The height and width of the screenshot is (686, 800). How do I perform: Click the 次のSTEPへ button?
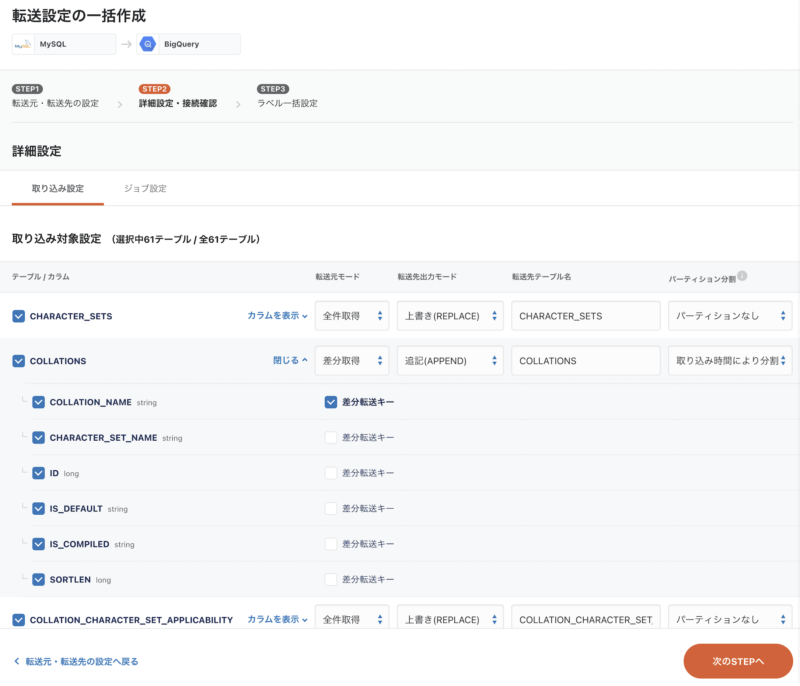[x=738, y=661]
